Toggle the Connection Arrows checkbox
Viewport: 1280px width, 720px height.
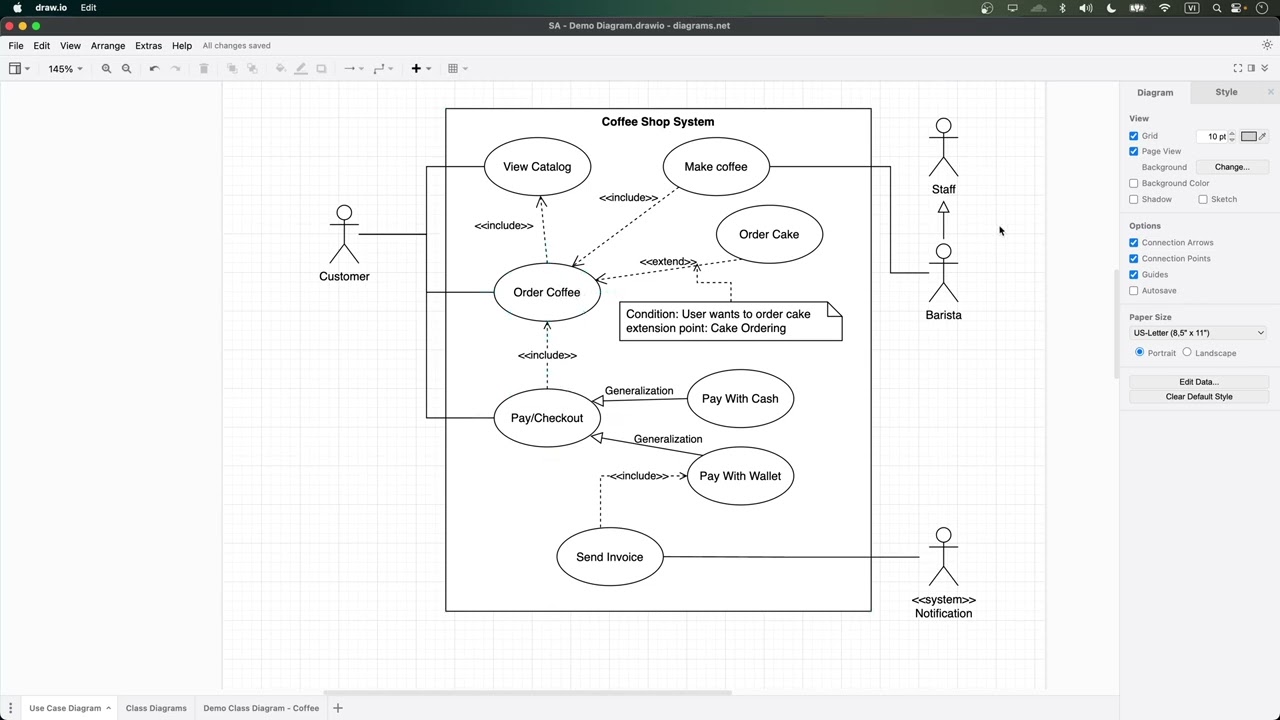tap(1134, 242)
